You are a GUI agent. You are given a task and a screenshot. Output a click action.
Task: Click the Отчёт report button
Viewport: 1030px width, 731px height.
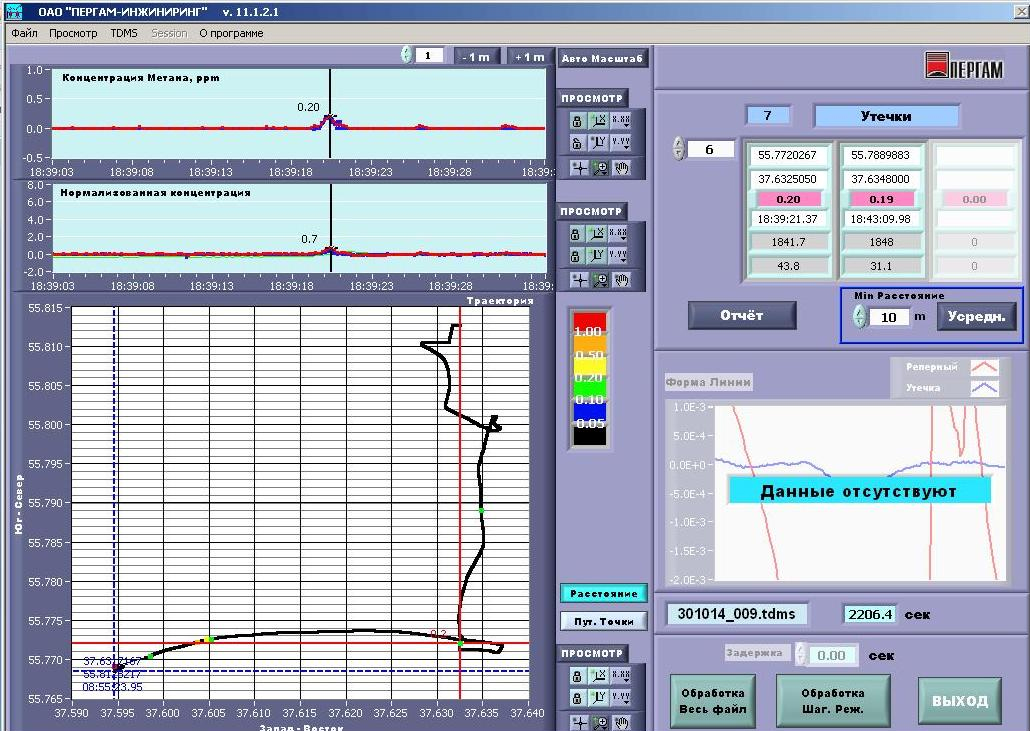(x=742, y=315)
